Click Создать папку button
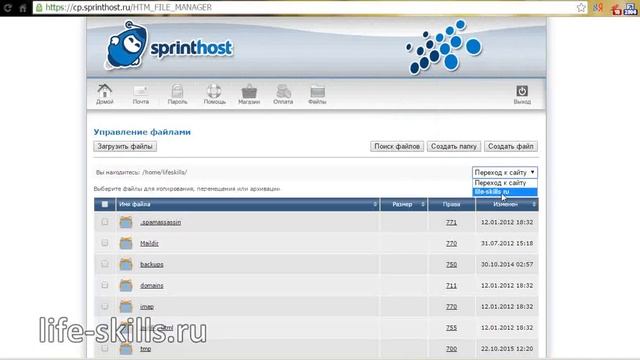Viewport: 640px width, 360px height. 453,146
